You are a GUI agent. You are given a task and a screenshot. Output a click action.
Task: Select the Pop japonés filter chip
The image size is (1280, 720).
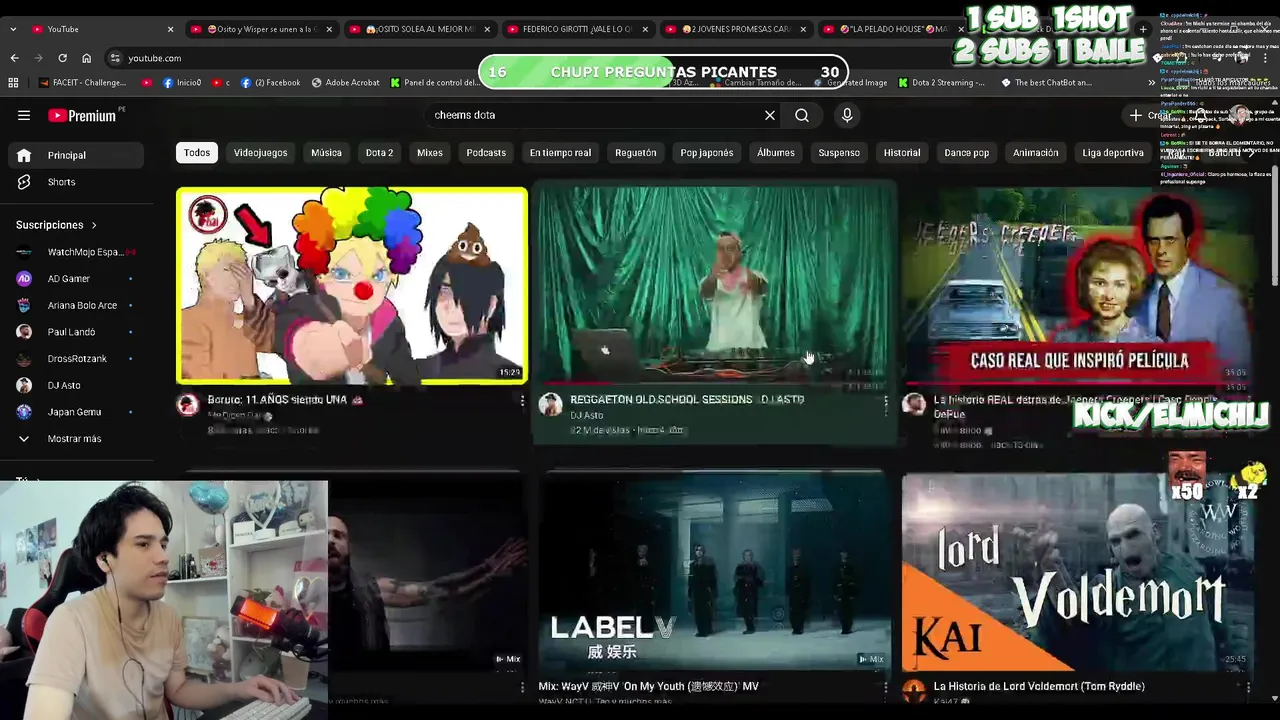[x=707, y=153]
